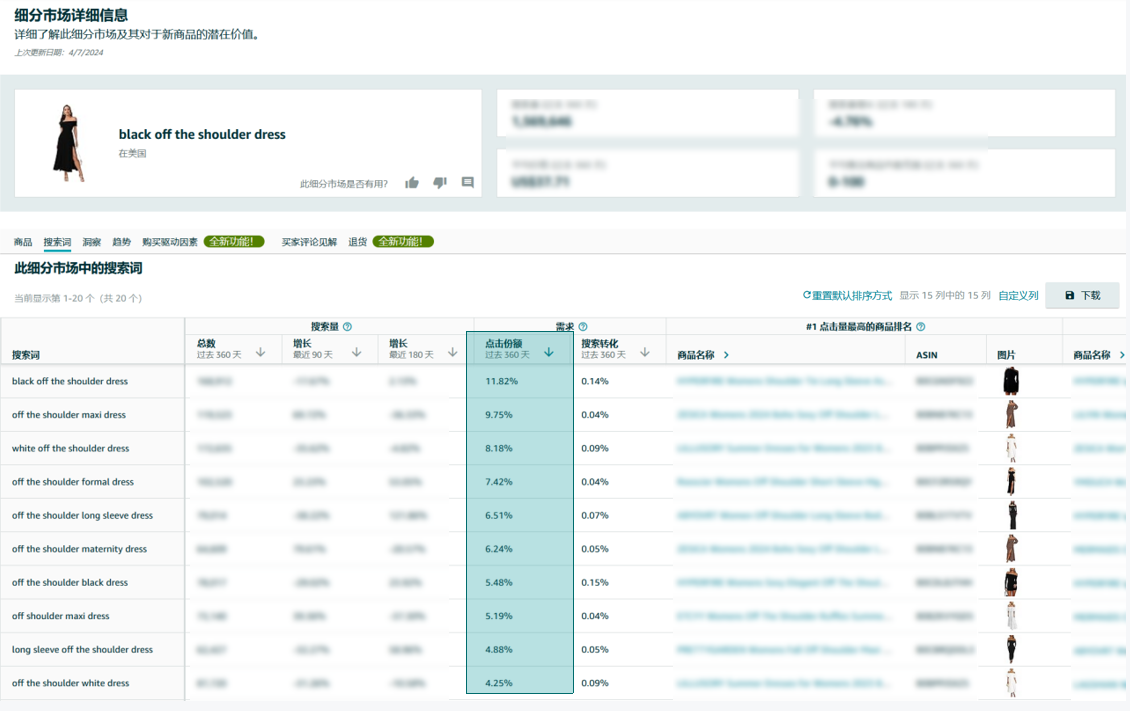Viewport: 1130px width, 711px height.
Task: Sort by 总数 column arrow
Action: tap(261, 352)
